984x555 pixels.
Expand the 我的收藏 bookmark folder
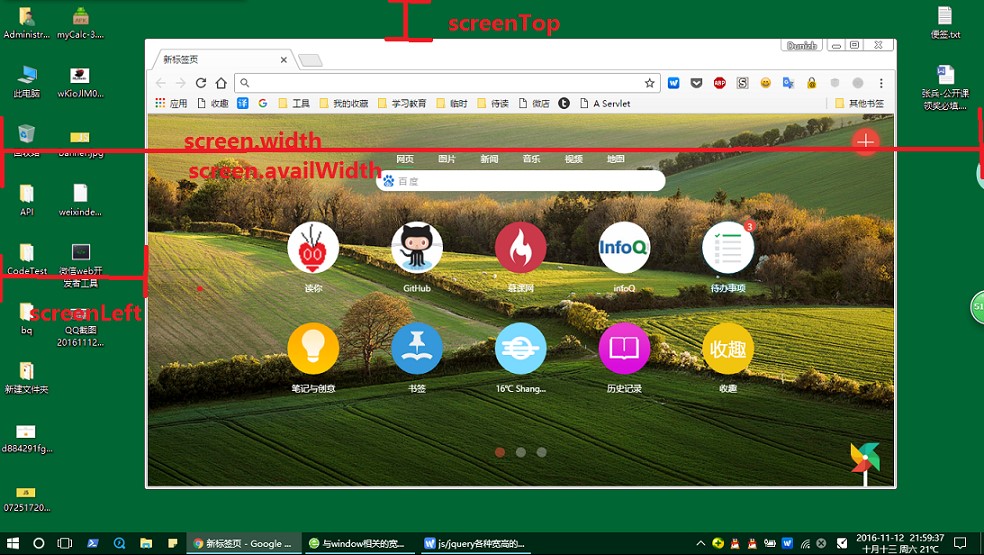click(x=344, y=104)
